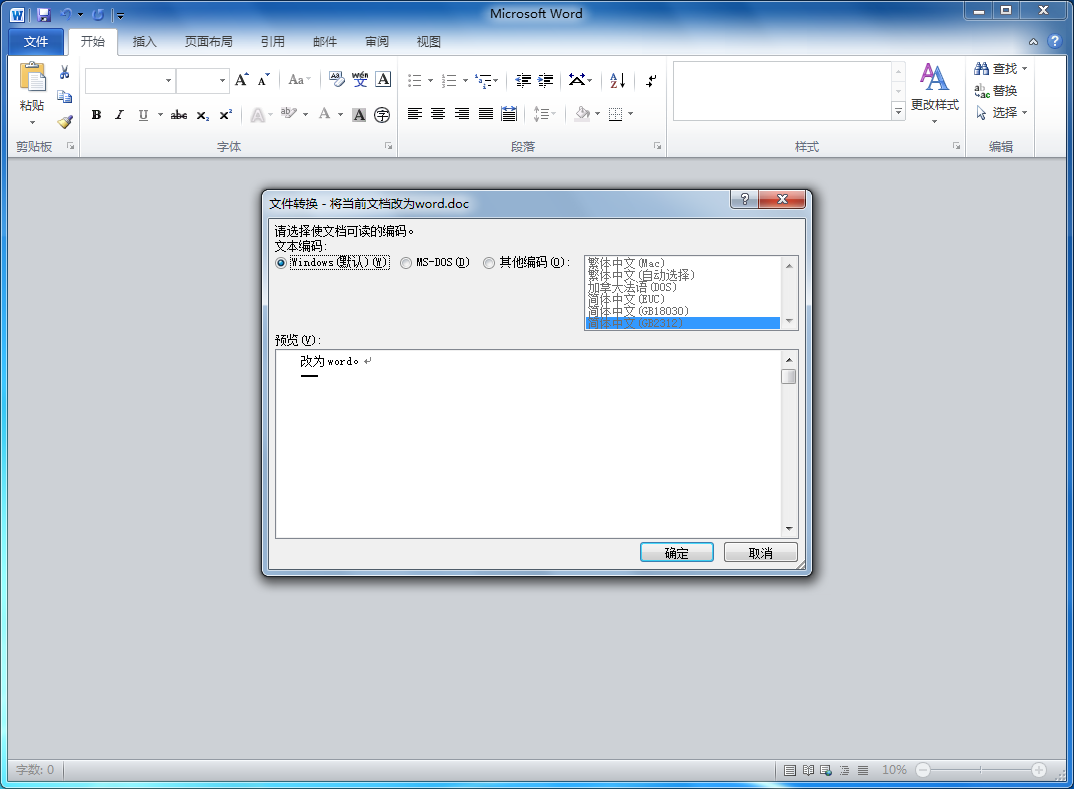This screenshot has width=1074, height=789.
Task: Click the 确定 OK button
Action: [677, 553]
